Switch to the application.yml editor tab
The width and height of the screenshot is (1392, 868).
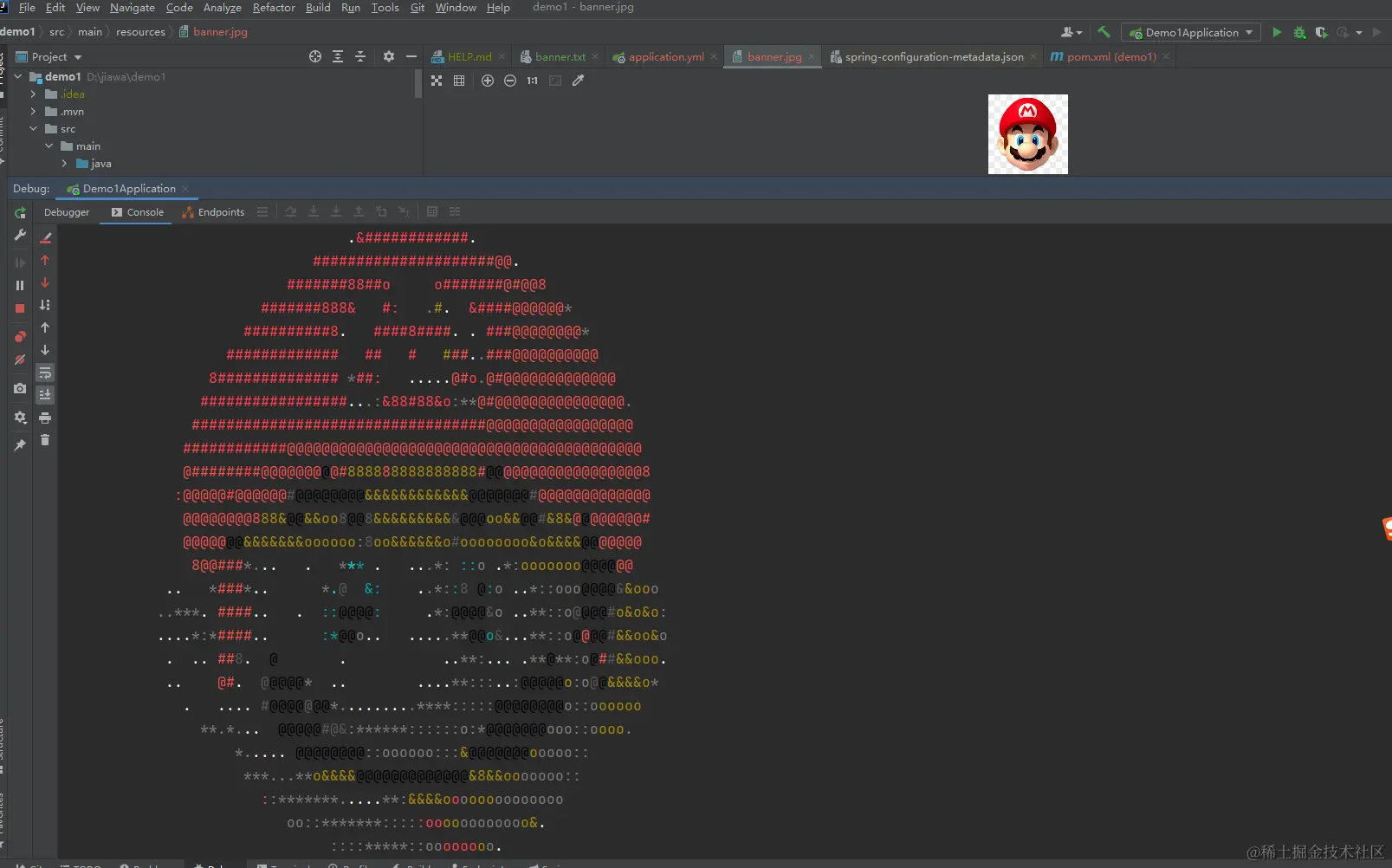pos(665,57)
